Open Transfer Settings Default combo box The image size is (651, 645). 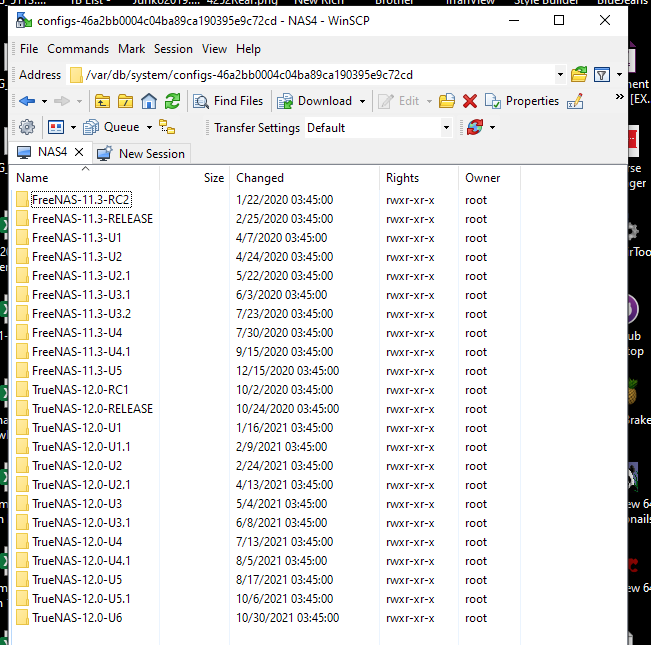[378, 127]
